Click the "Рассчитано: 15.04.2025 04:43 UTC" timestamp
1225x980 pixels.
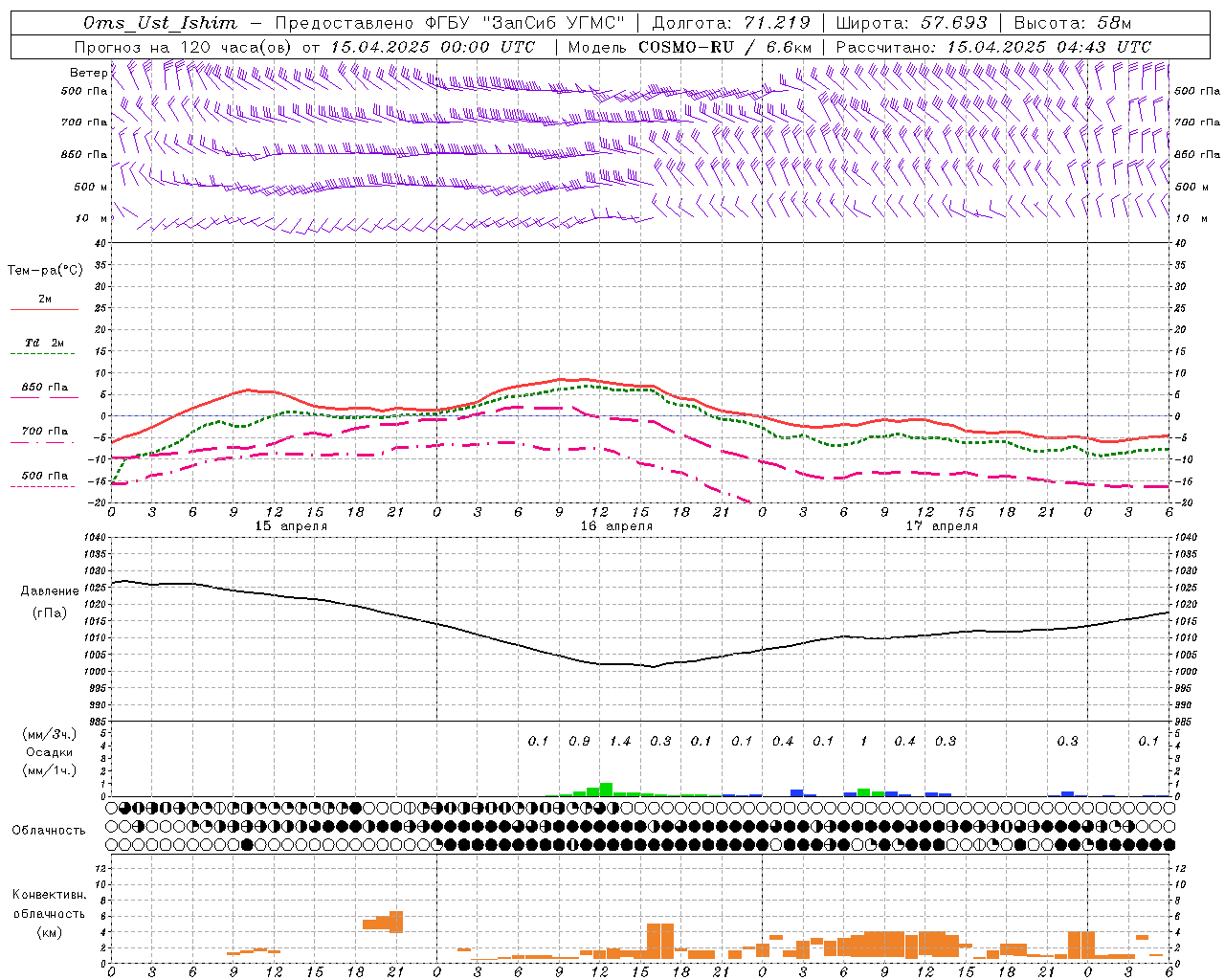[x=993, y=47]
